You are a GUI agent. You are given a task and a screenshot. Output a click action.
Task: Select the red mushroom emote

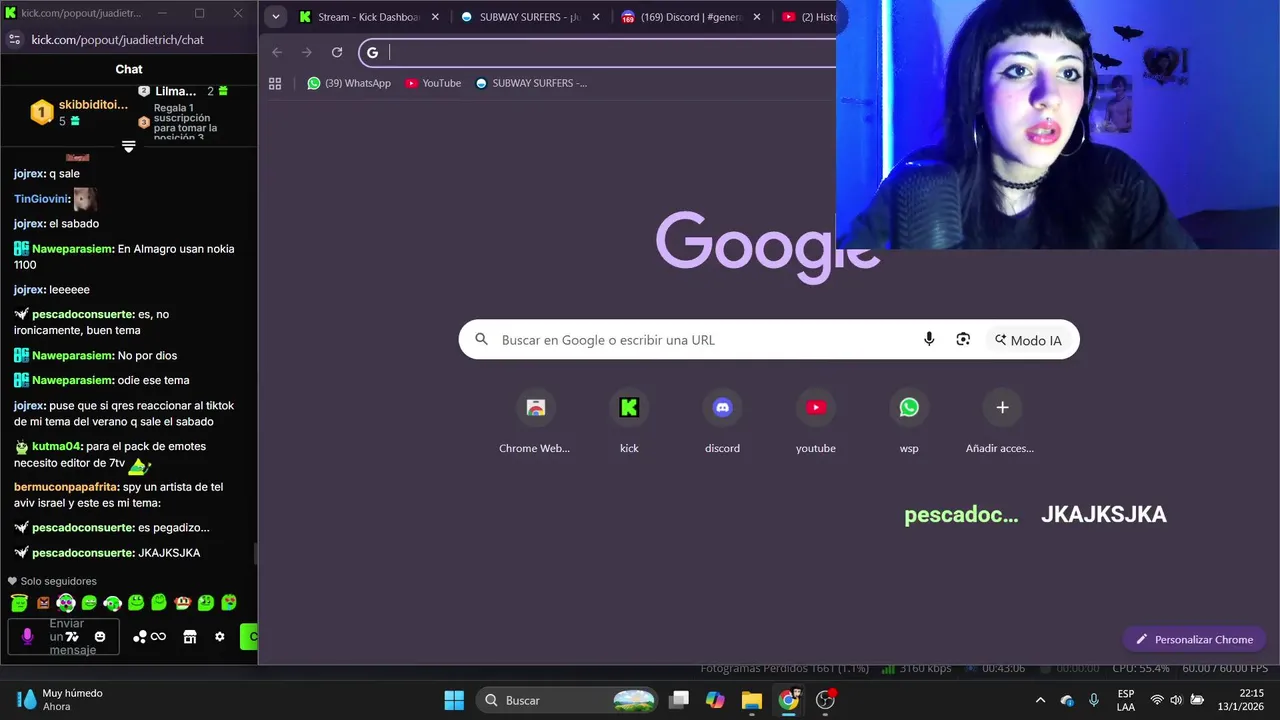[x=182, y=602]
